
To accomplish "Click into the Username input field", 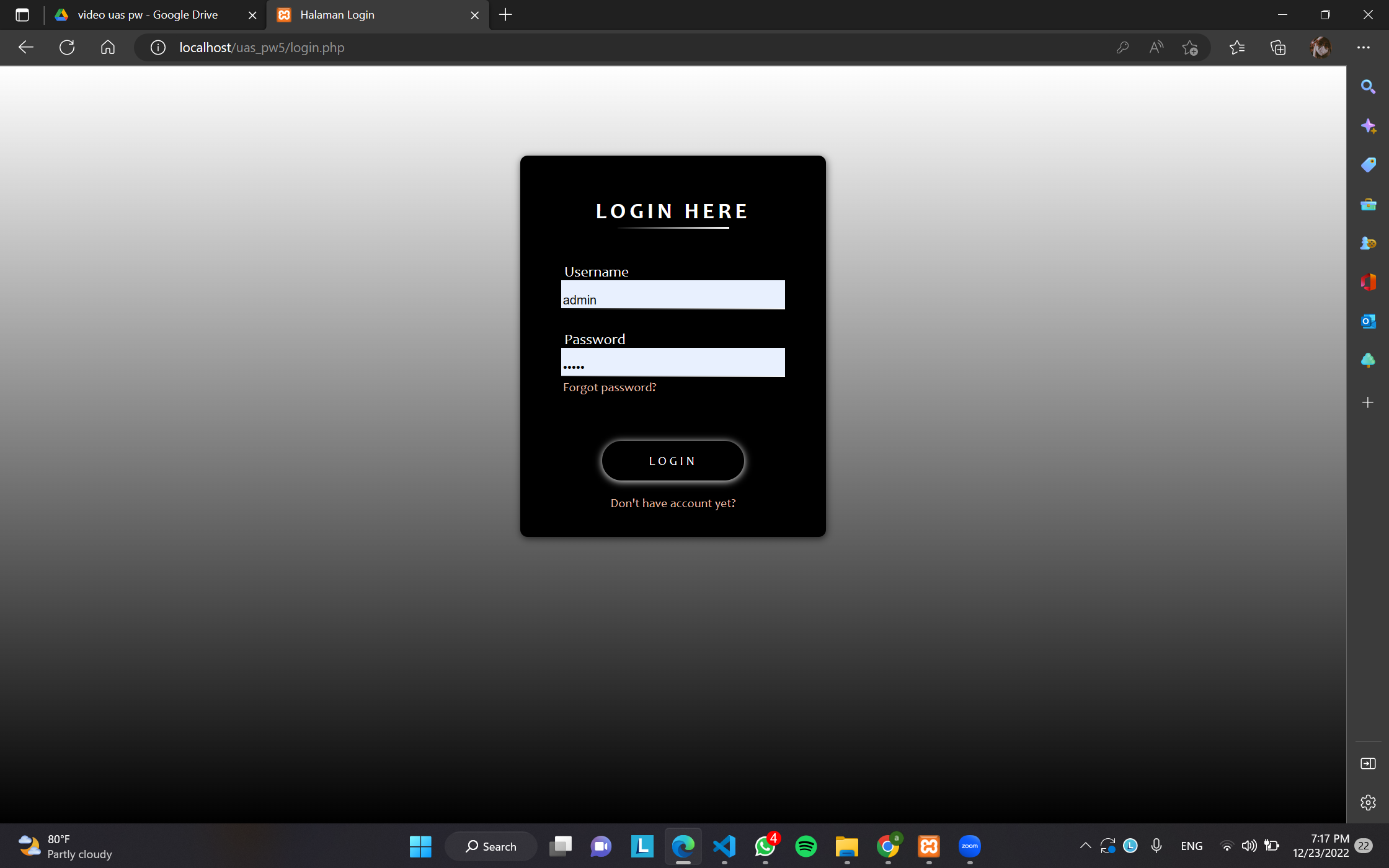I will (673, 295).
